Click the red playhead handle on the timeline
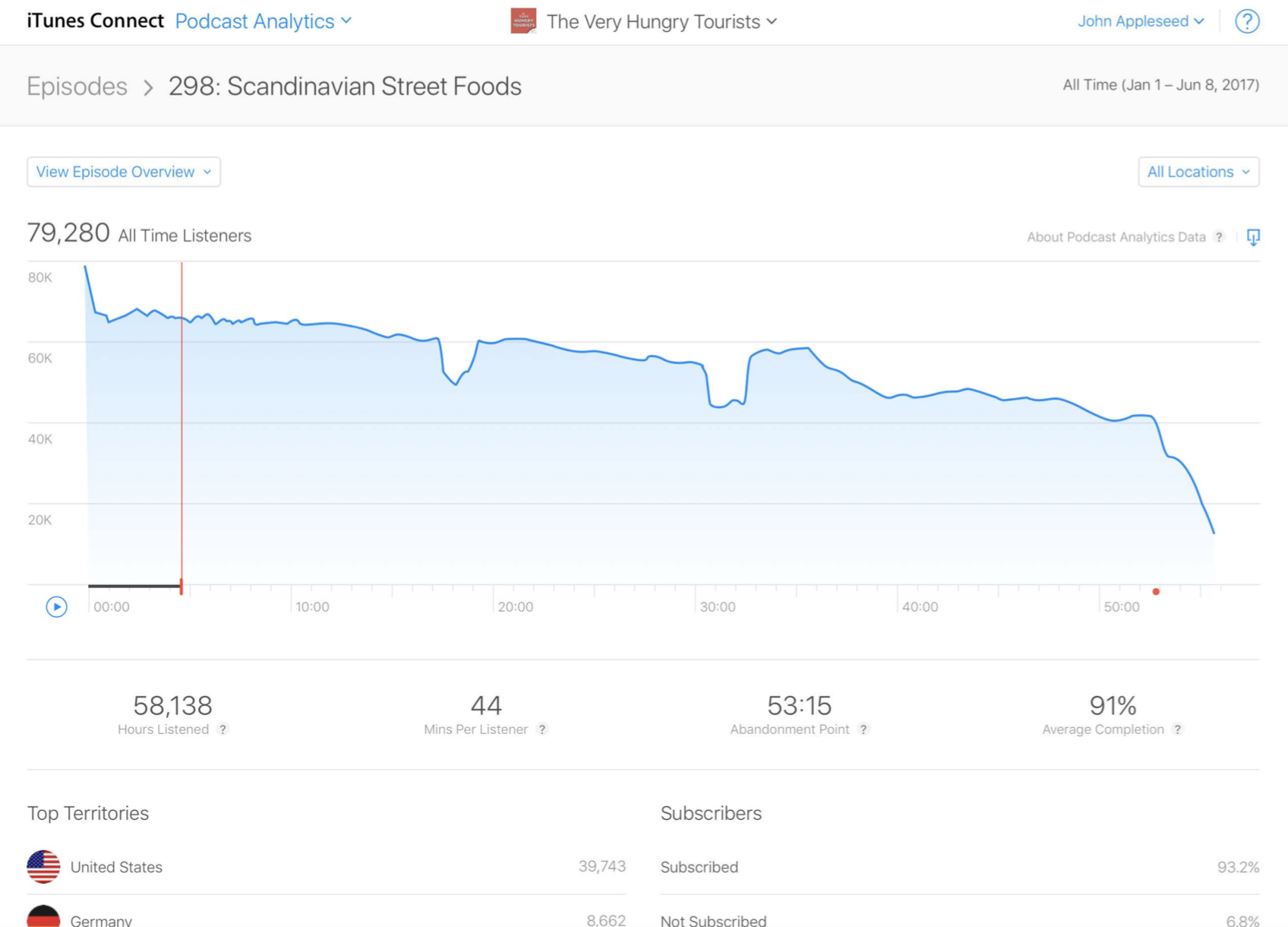Screen dimensions: 1288x927 181,587
